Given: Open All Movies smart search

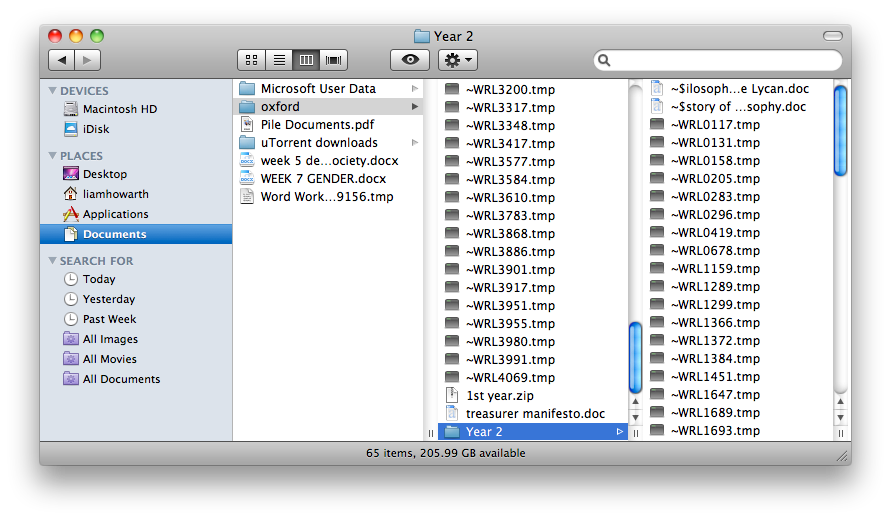Looking at the screenshot, I should click(136, 359).
